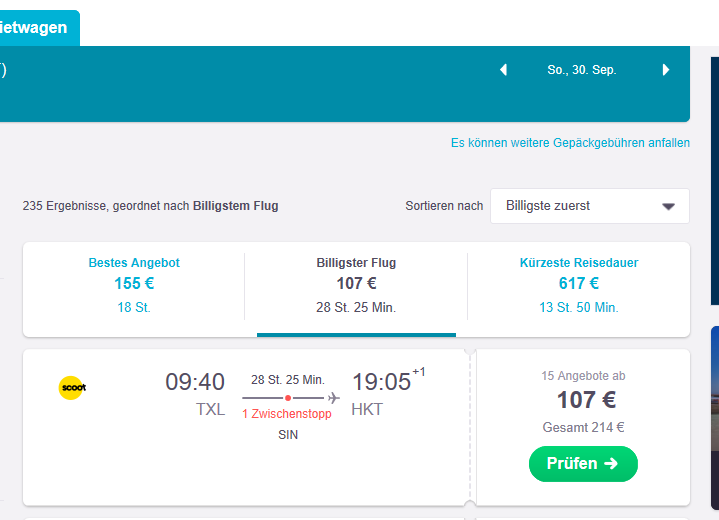Click the Sortieren nach label
719x520 pixels.
[x=444, y=206]
